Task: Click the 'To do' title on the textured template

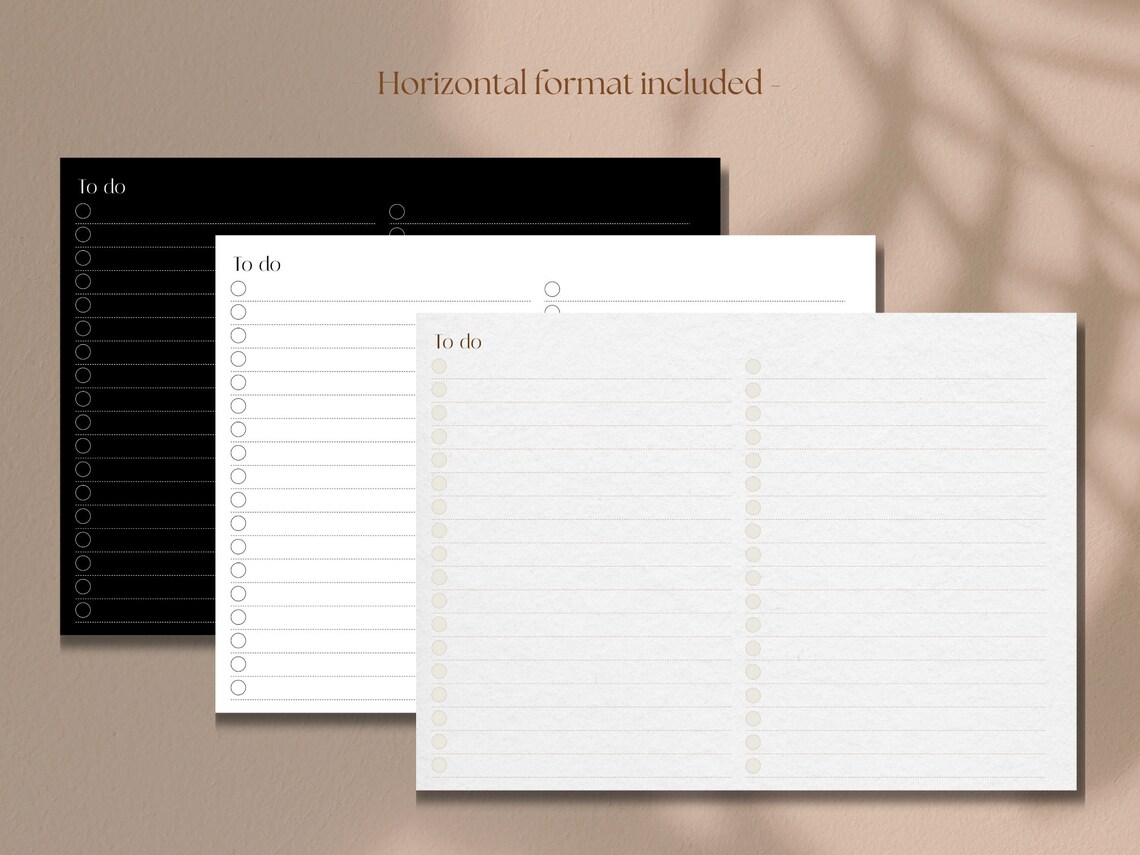Action: pyautogui.click(x=458, y=341)
